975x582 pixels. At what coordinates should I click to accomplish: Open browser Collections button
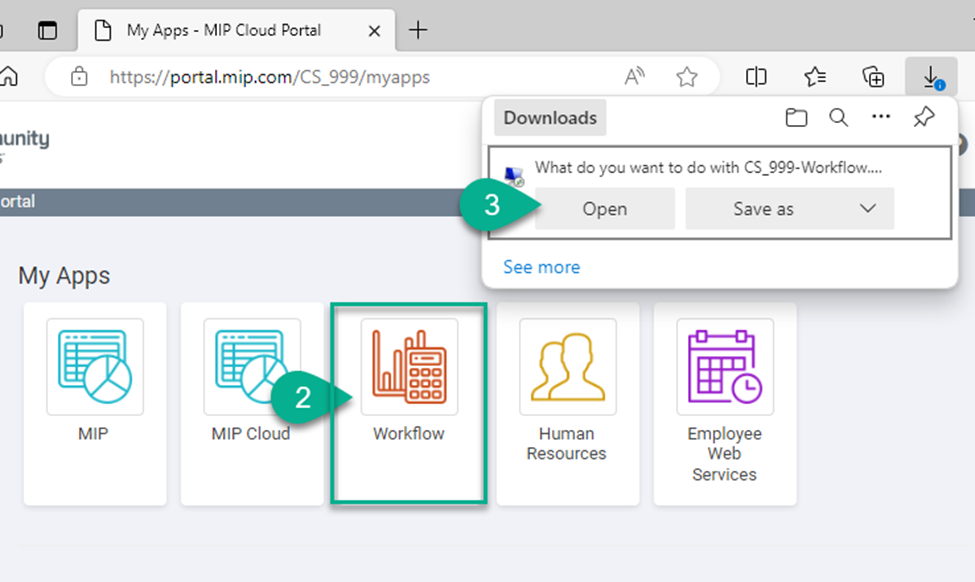pos(873,77)
